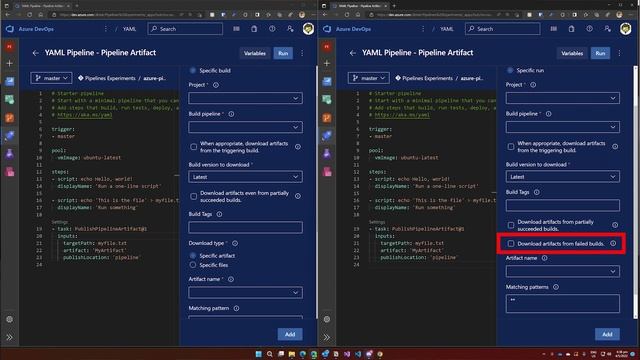
Task: Select Specific artifact radio in left window
Action: point(193,256)
